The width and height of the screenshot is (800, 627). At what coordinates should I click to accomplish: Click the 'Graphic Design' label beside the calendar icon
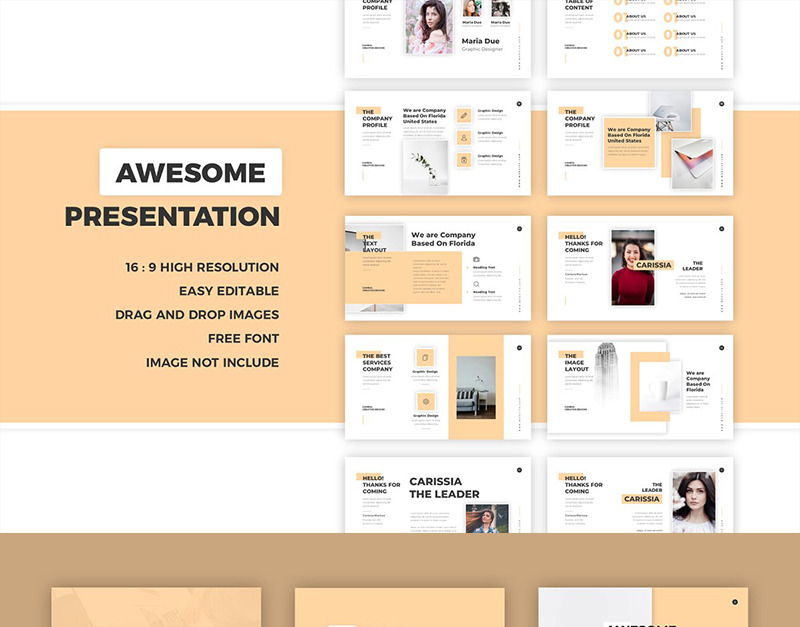(490, 156)
